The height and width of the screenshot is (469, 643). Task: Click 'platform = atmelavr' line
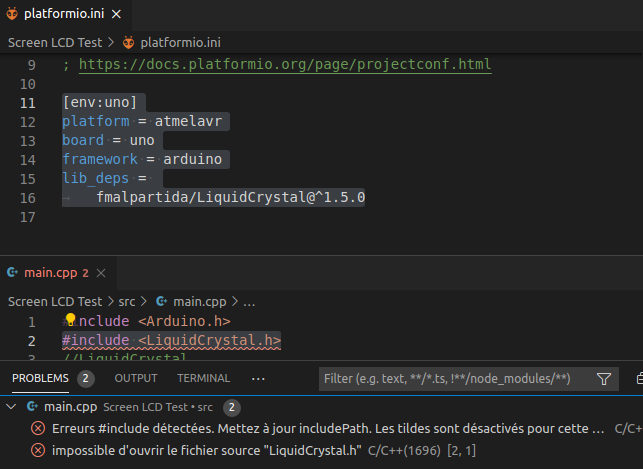(142, 121)
